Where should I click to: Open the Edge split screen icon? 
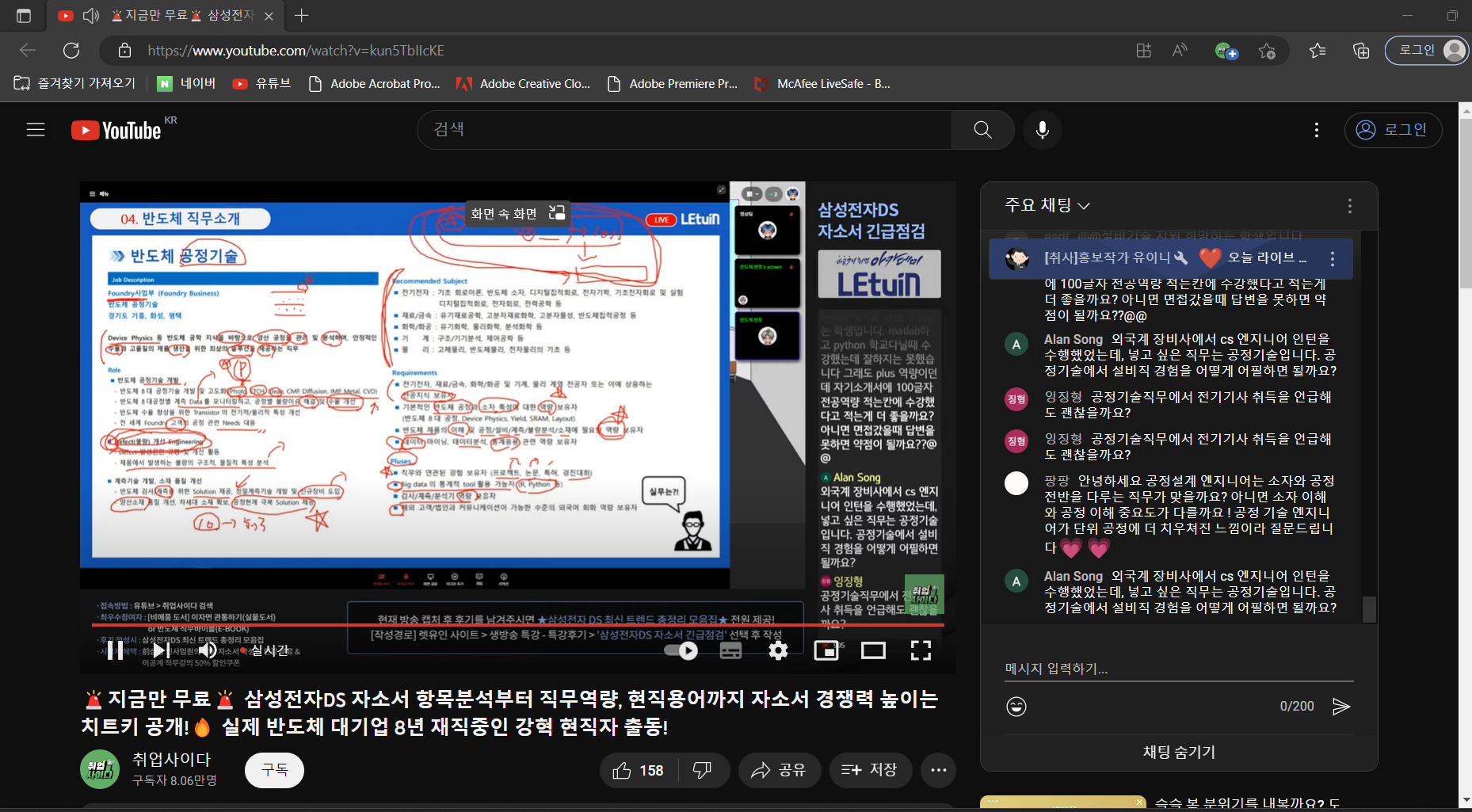click(1143, 51)
